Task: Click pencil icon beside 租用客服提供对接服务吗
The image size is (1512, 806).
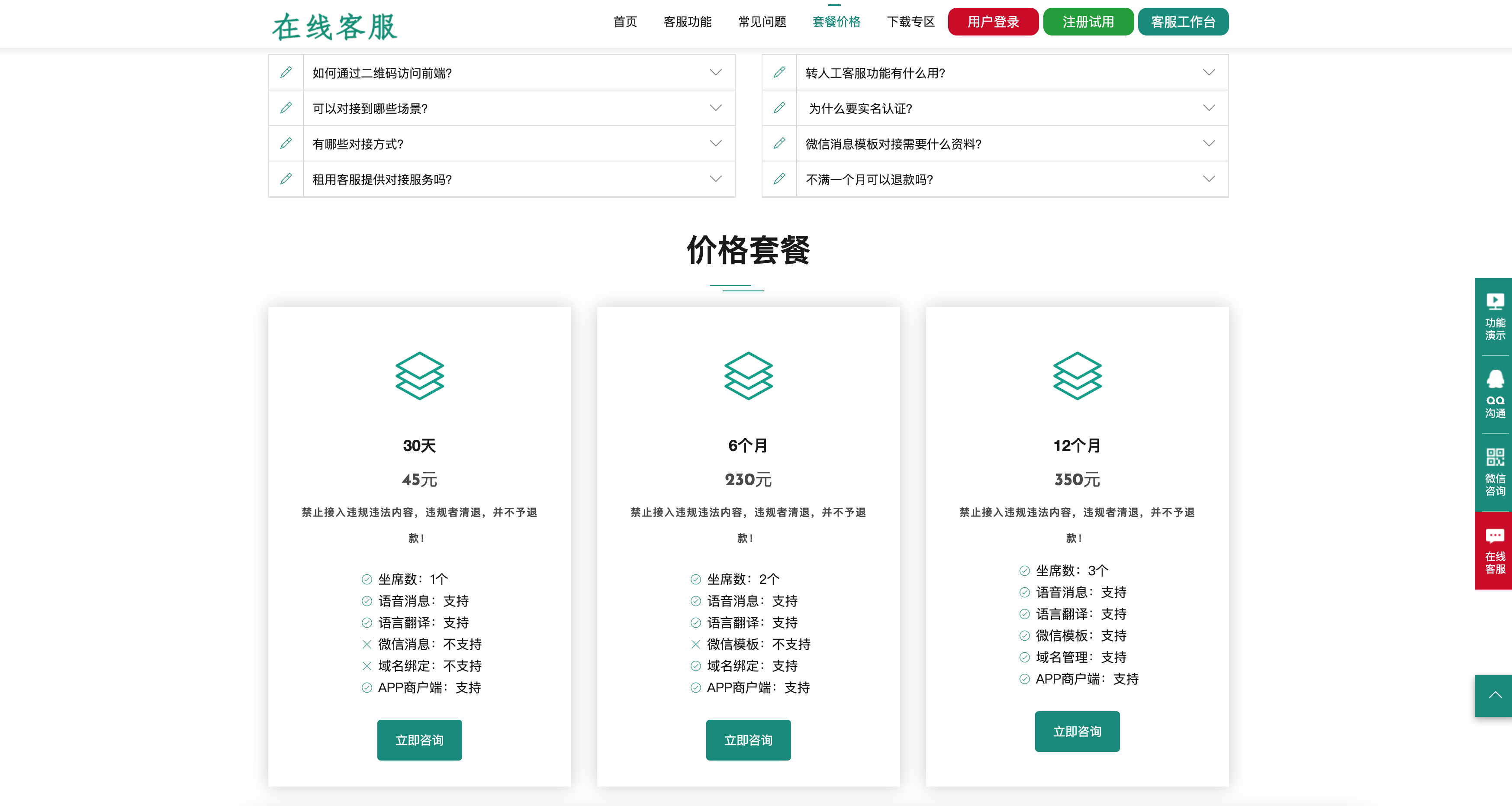Action: point(286,179)
